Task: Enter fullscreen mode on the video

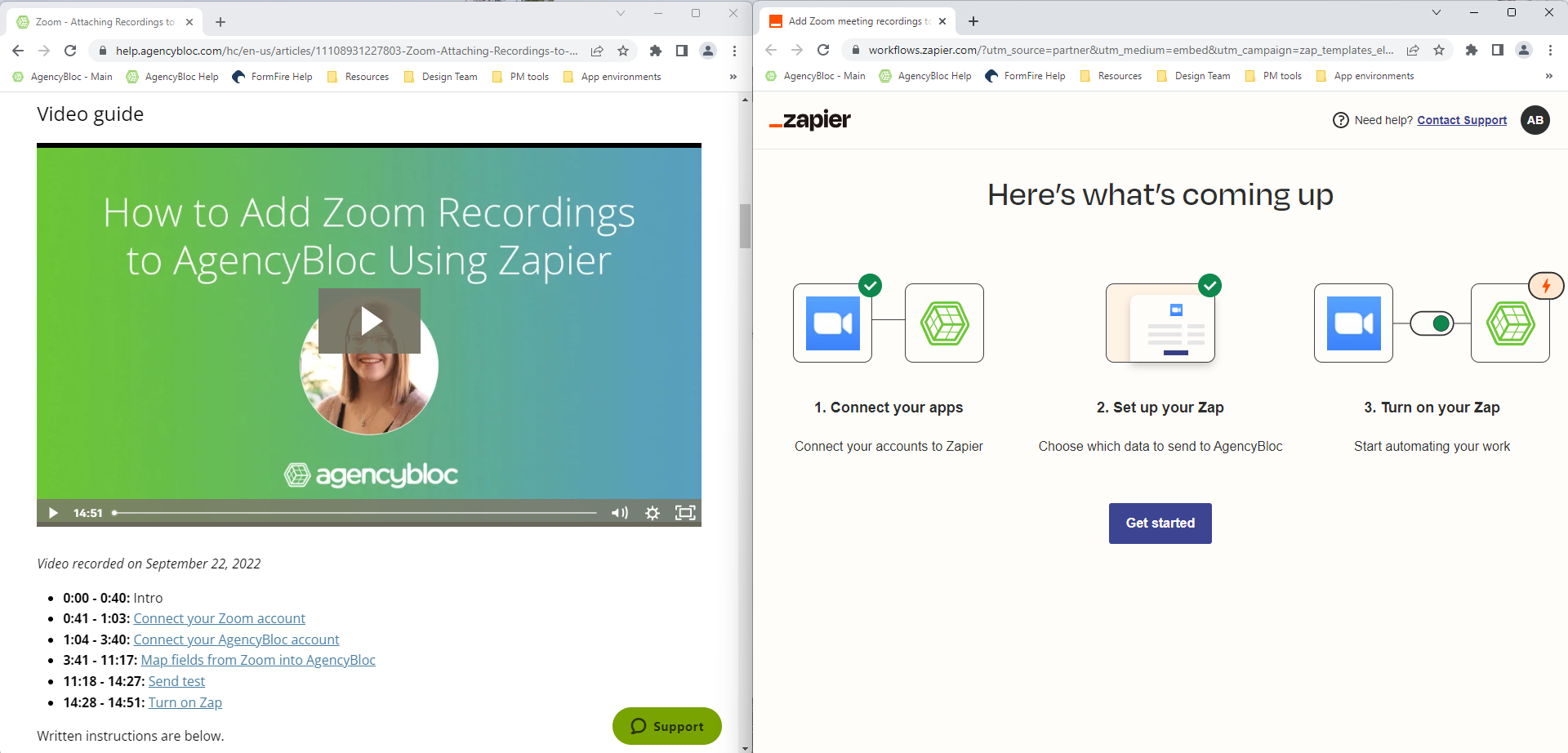Action: [685, 513]
